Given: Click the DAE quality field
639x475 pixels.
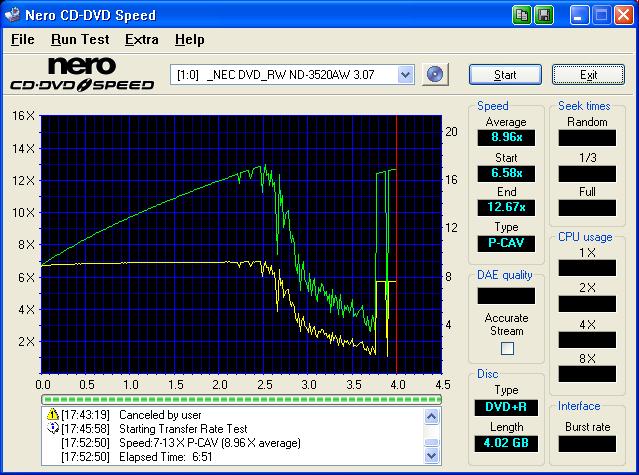Looking at the screenshot, I should tap(506, 296).
